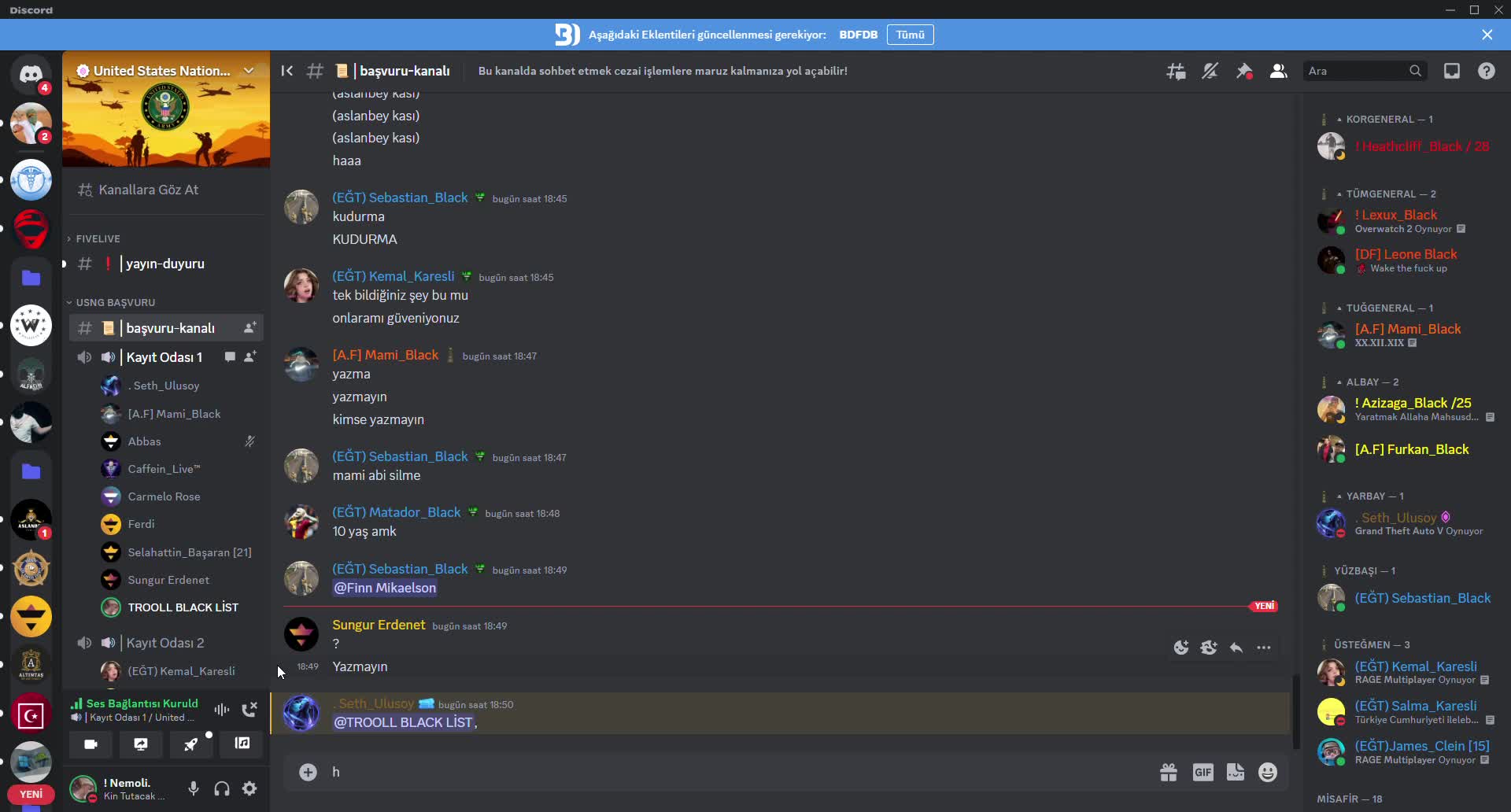Screen dimensions: 1511x812
Task: Turn on the camera in voice panel
Action: pos(91,744)
